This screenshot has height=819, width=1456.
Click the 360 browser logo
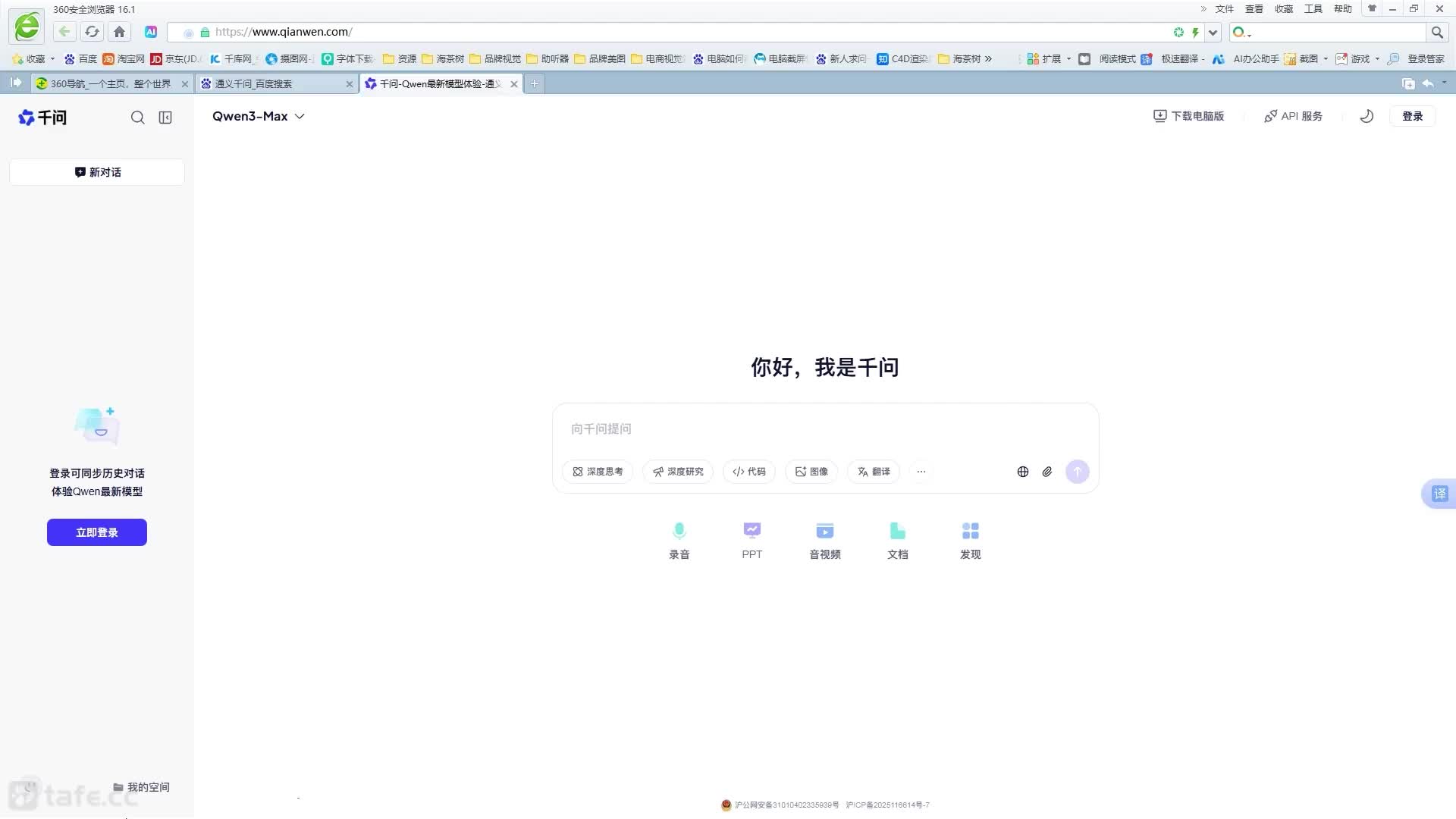27,27
